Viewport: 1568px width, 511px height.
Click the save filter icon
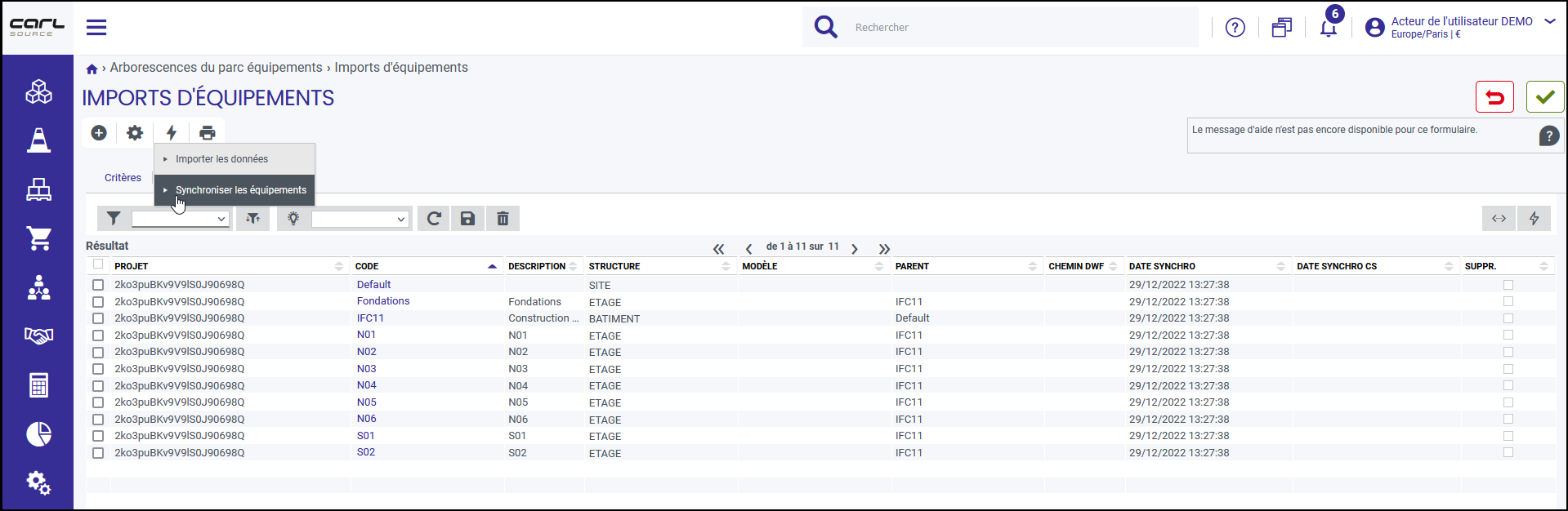(x=468, y=219)
